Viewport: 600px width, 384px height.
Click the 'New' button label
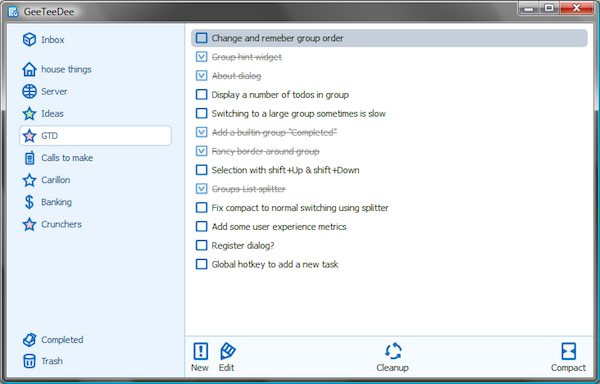[x=200, y=368]
